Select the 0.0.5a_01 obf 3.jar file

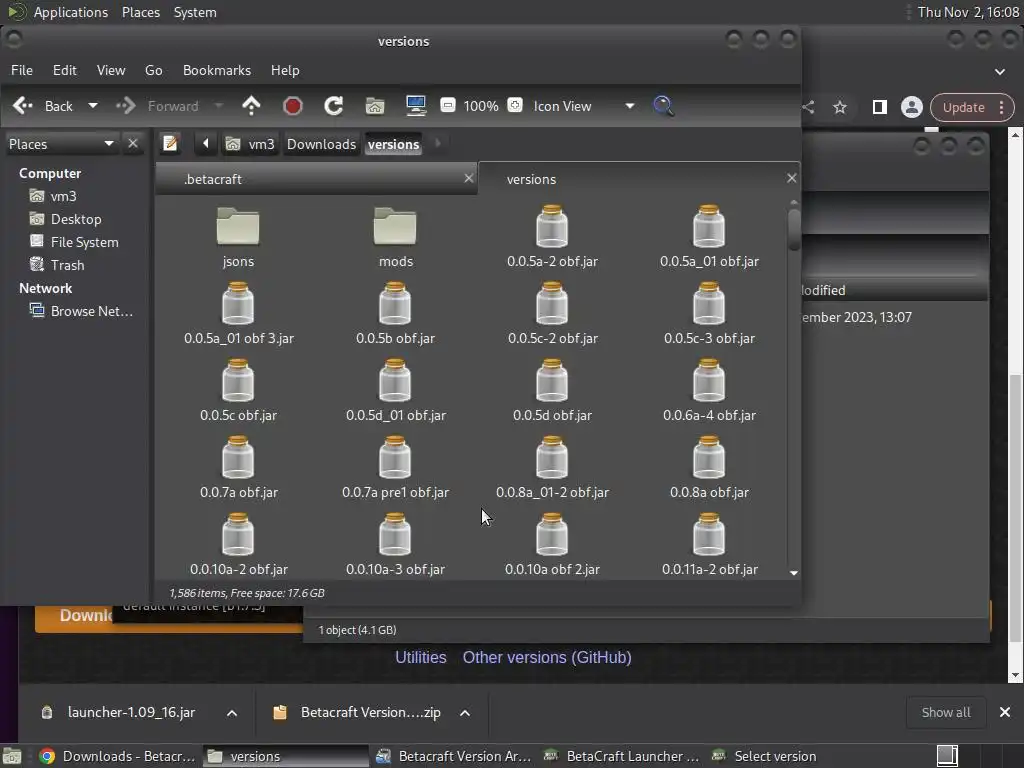238,313
